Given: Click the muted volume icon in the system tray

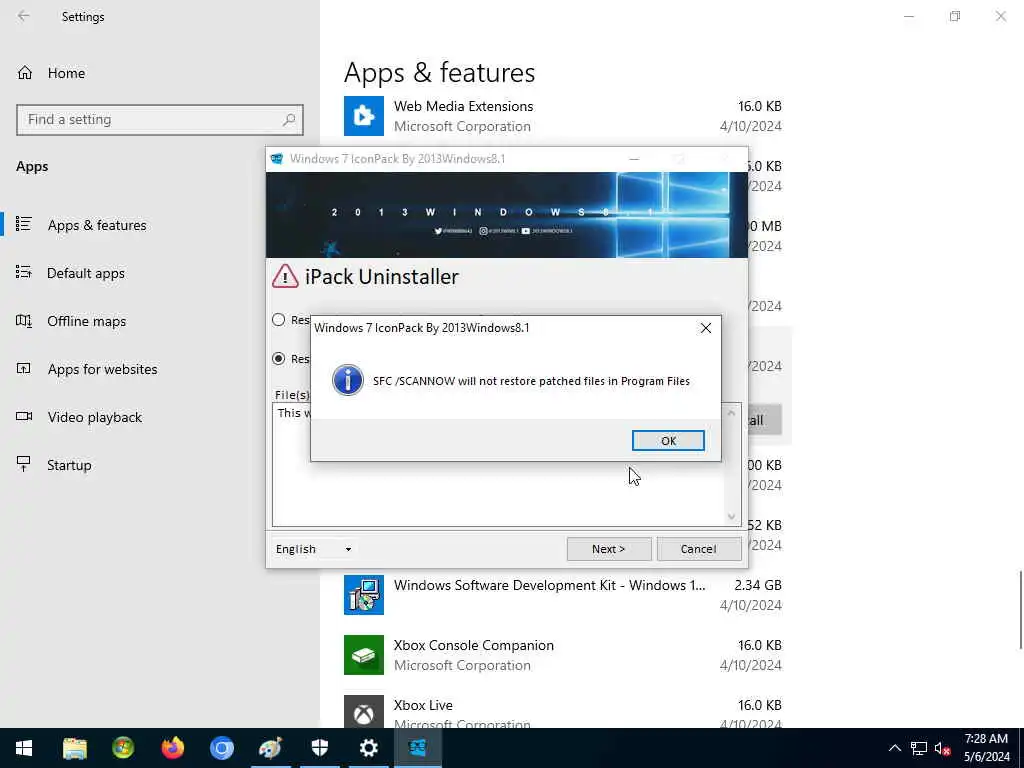Looking at the screenshot, I should pyautogui.click(x=942, y=748).
